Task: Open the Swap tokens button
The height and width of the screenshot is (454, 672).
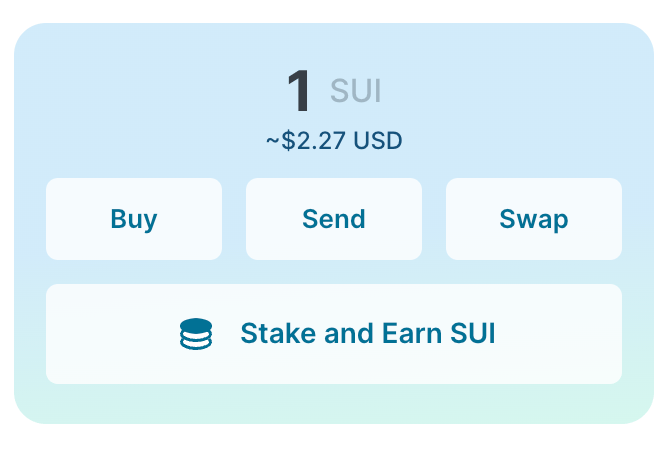Action: tap(534, 219)
